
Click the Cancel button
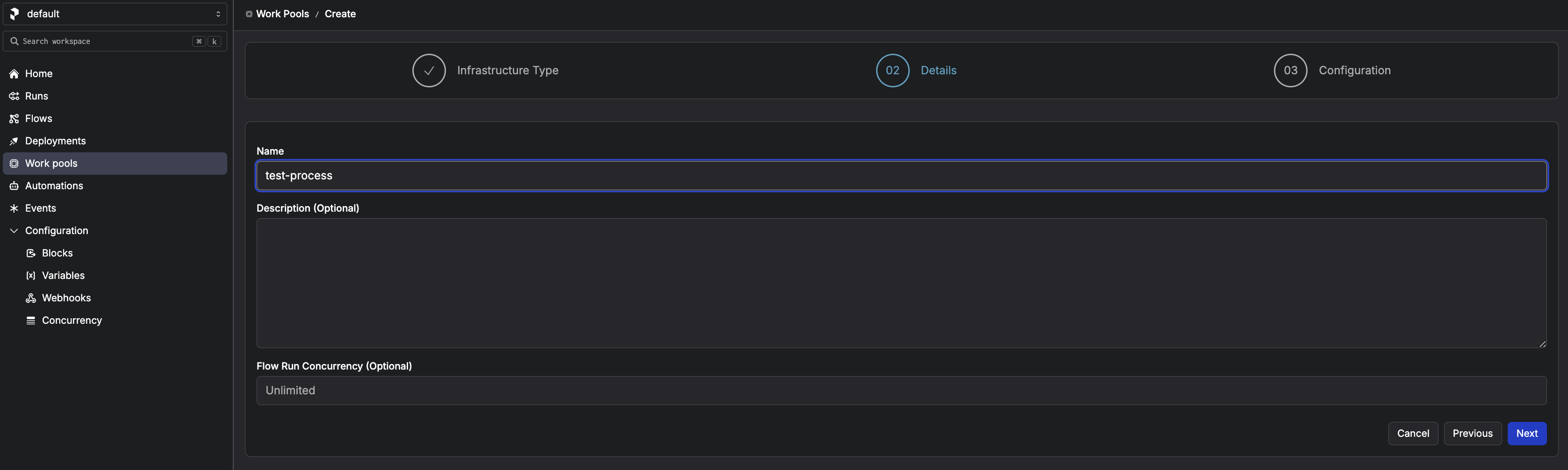click(x=1413, y=434)
